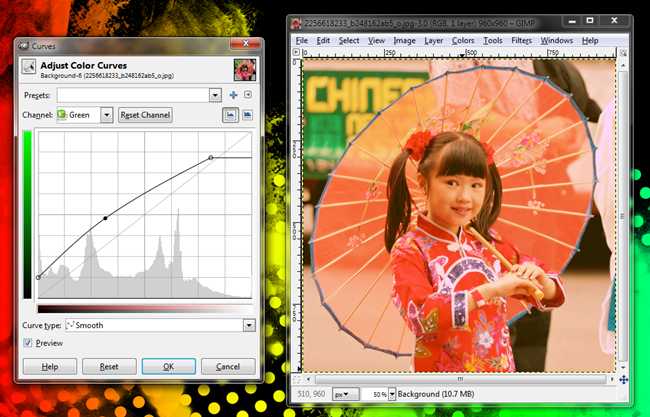Open the Presets dropdown
The width and height of the screenshot is (650, 417).
click(215, 95)
